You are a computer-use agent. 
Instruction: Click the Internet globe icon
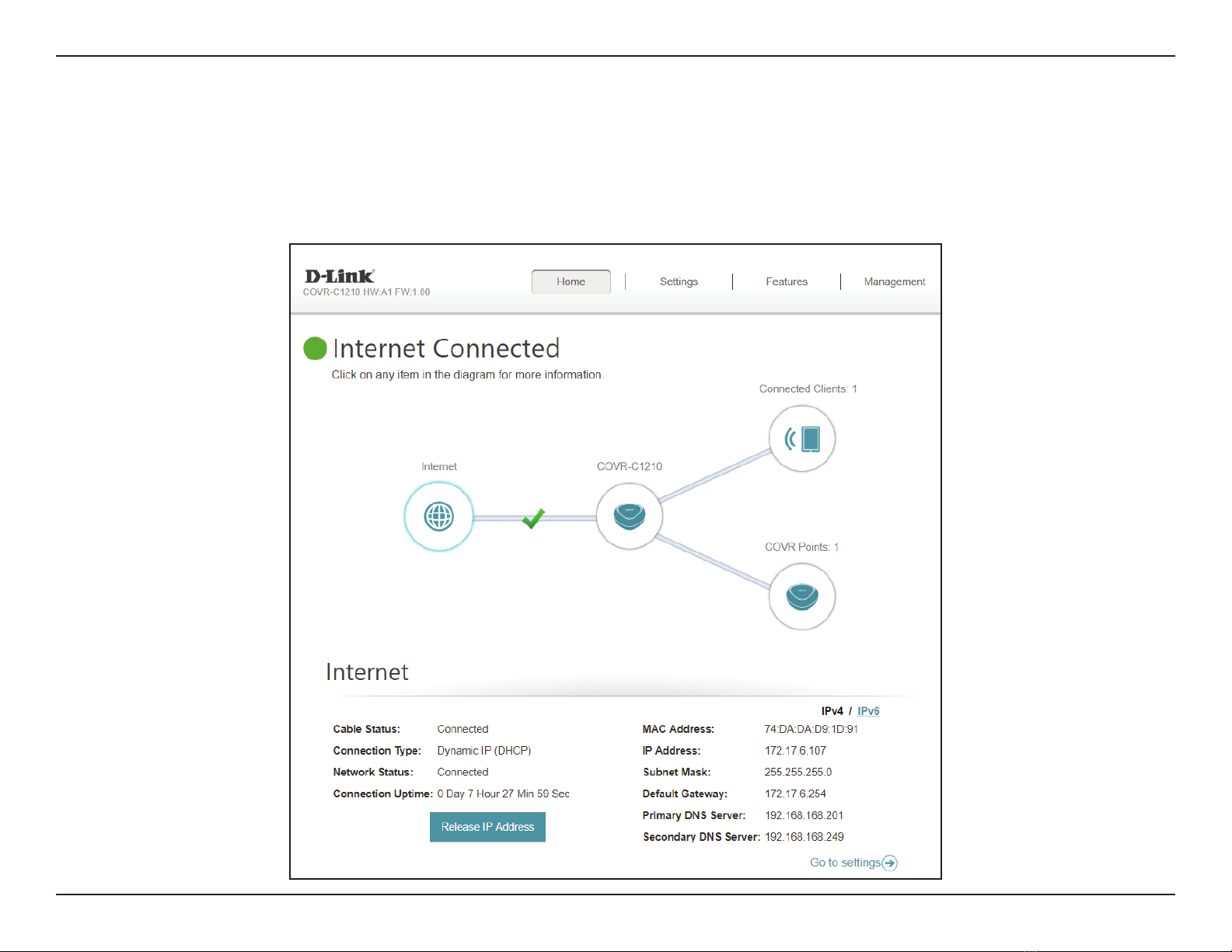(439, 516)
